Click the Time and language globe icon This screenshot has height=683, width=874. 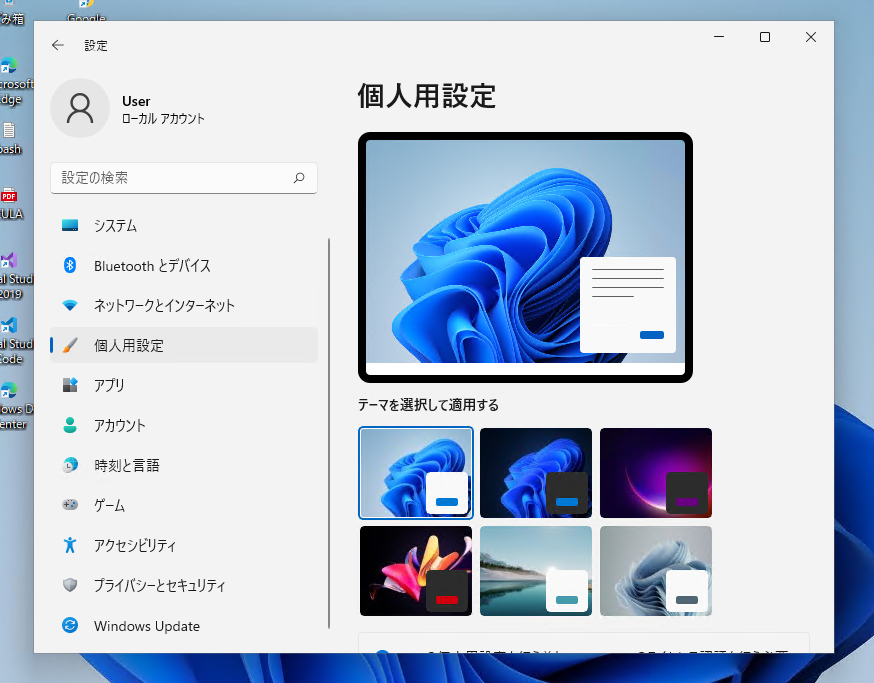[70, 465]
